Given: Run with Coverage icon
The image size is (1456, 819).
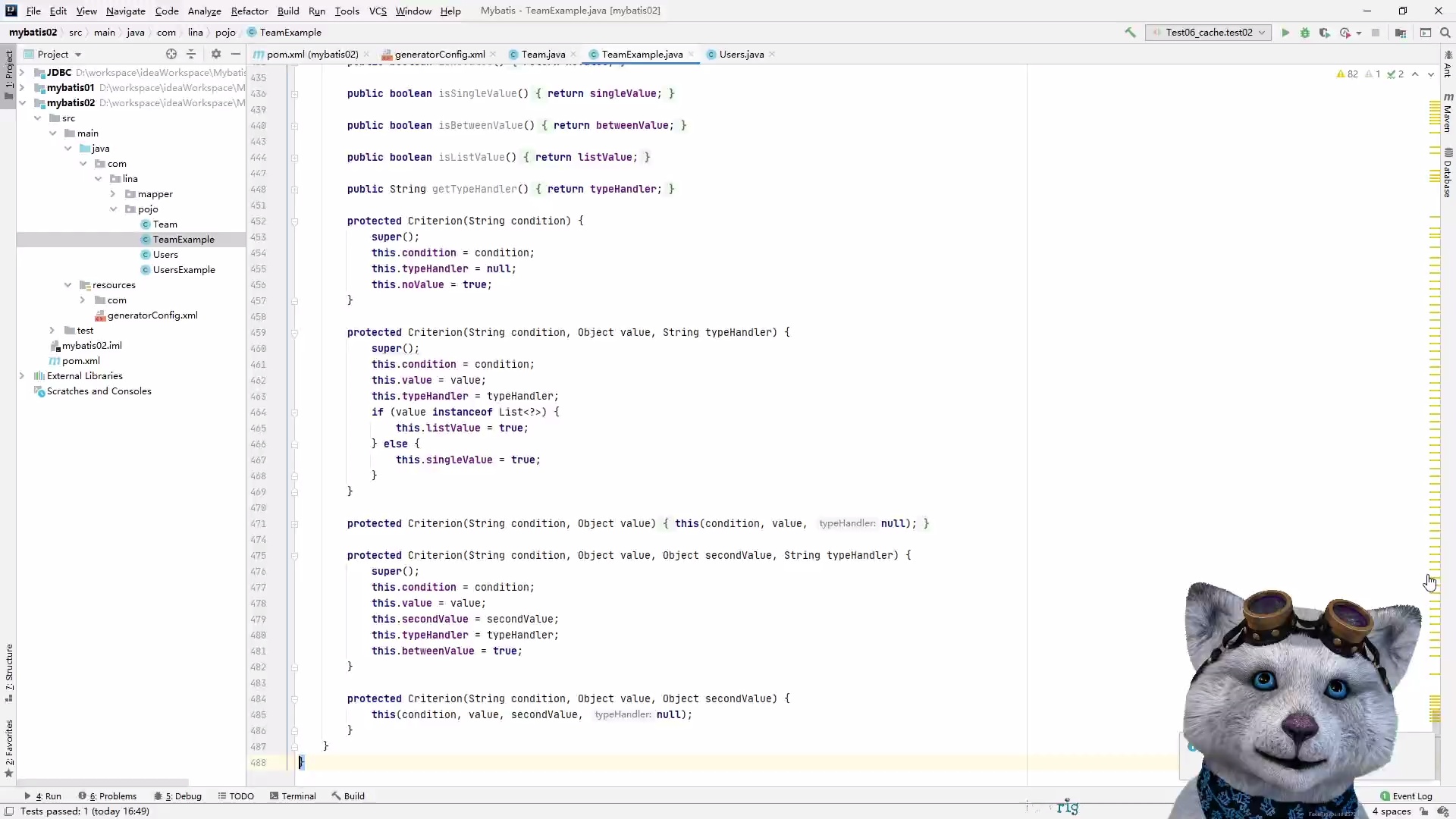Looking at the screenshot, I should tap(1325, 33).
